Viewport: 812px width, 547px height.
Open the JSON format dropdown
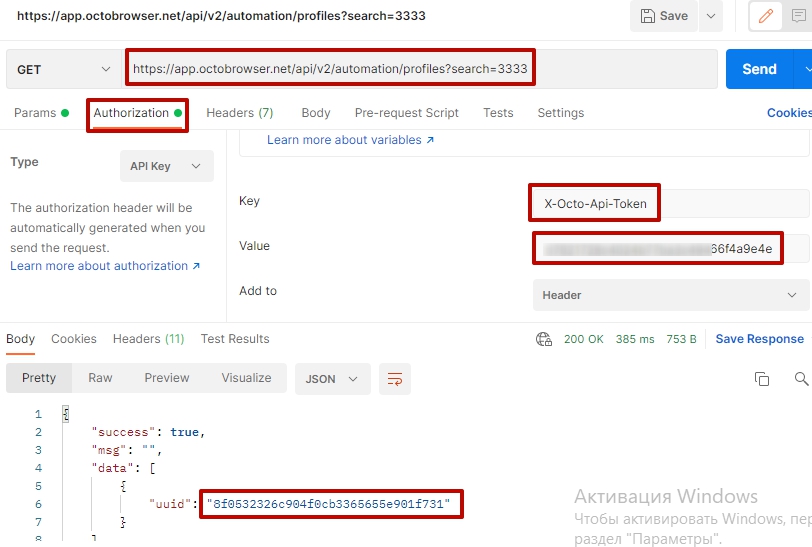pos(332,379)
